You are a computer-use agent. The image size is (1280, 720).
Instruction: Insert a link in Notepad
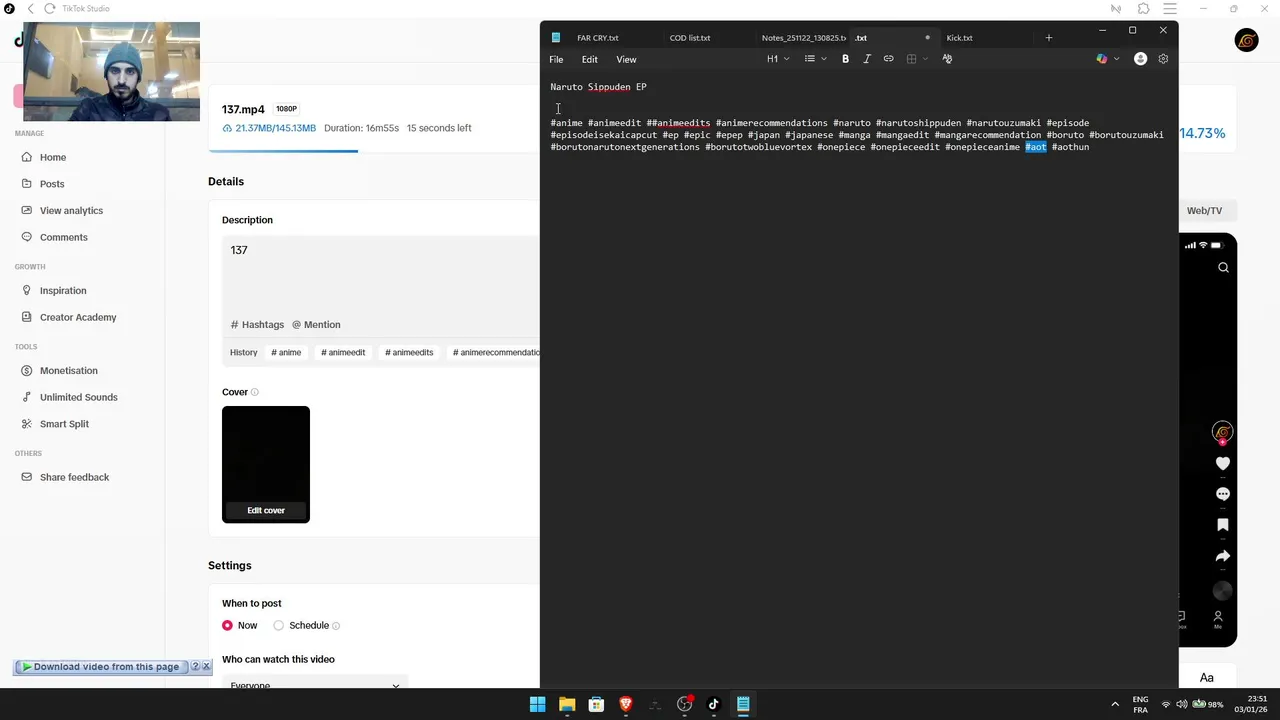tap(888, 59)
